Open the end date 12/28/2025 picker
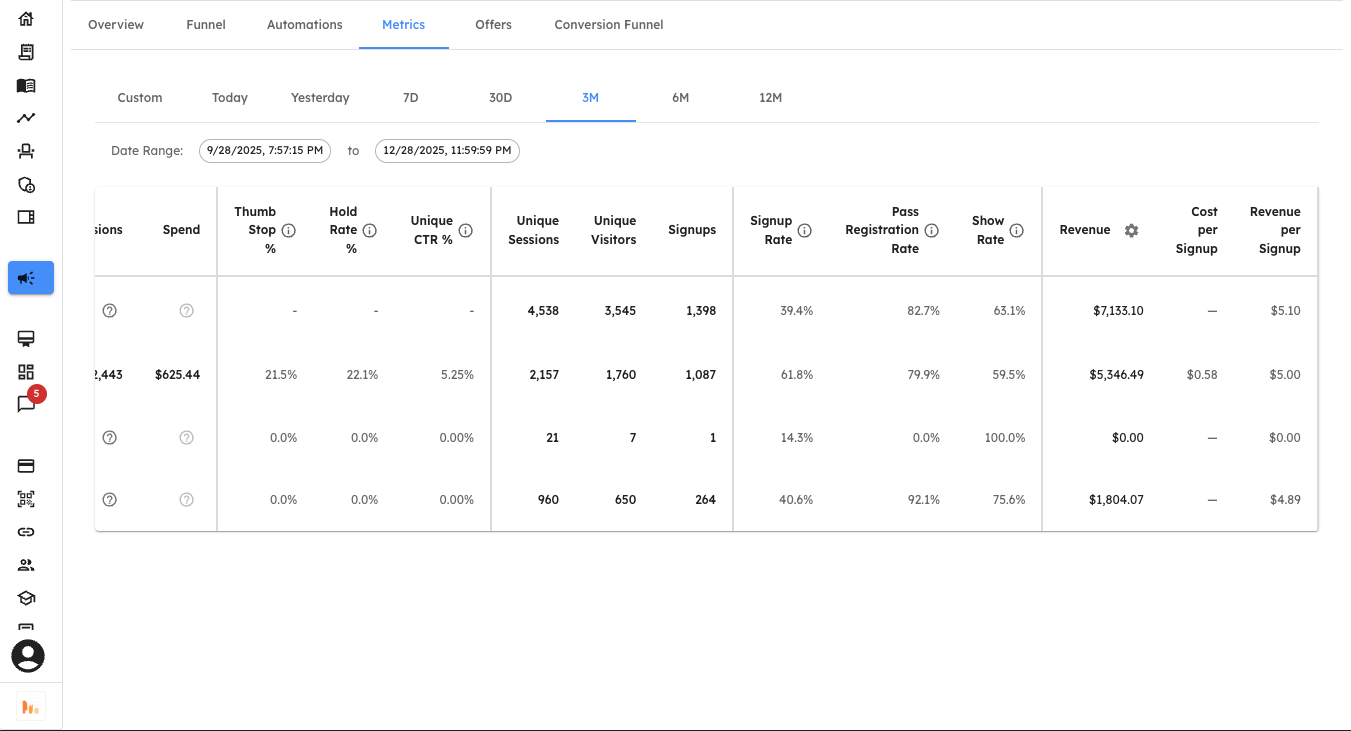The image size is (1351, 731). pyautogui.click(x=447, y=150)
